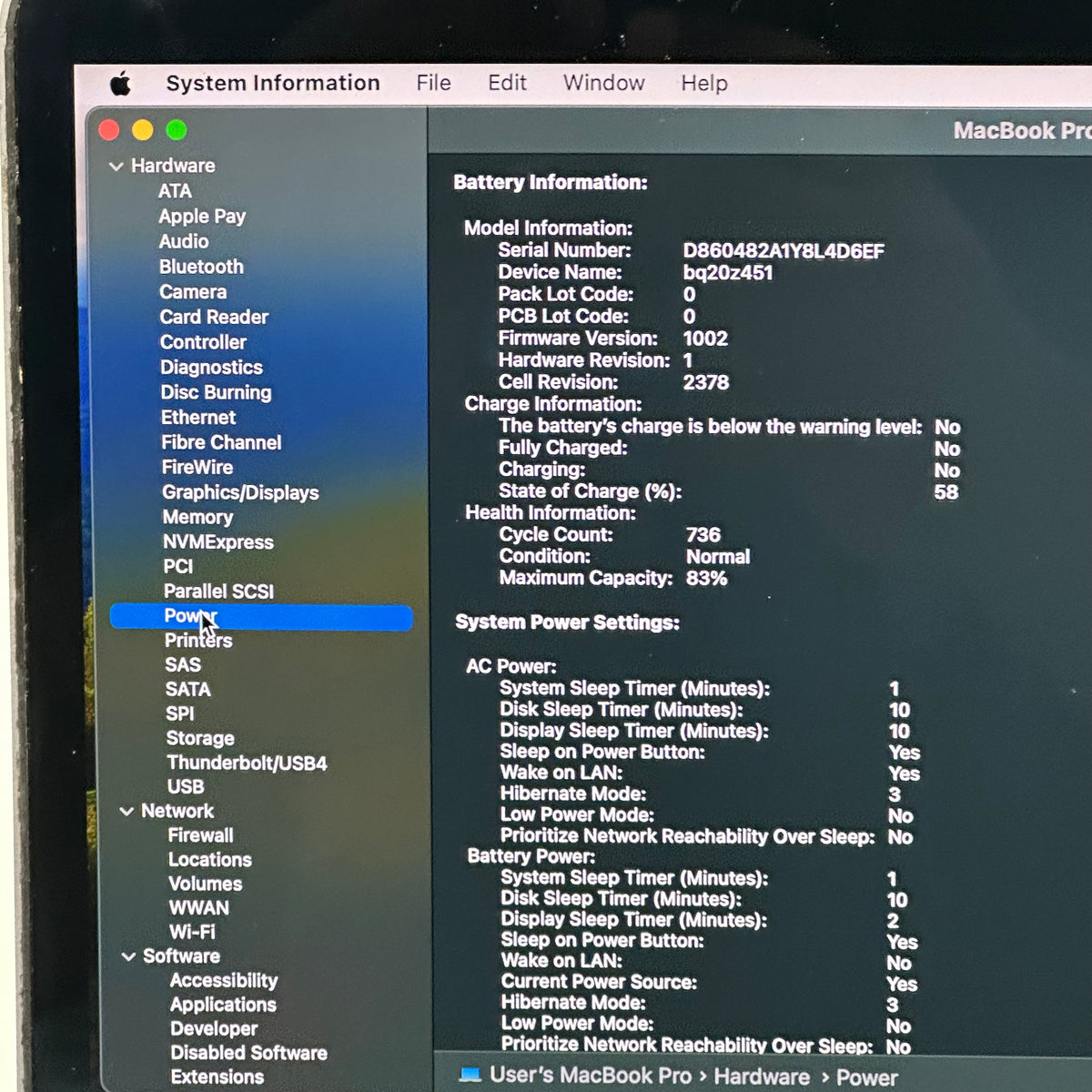
Task: Select WWAN under Network
Action: [199, 908]
